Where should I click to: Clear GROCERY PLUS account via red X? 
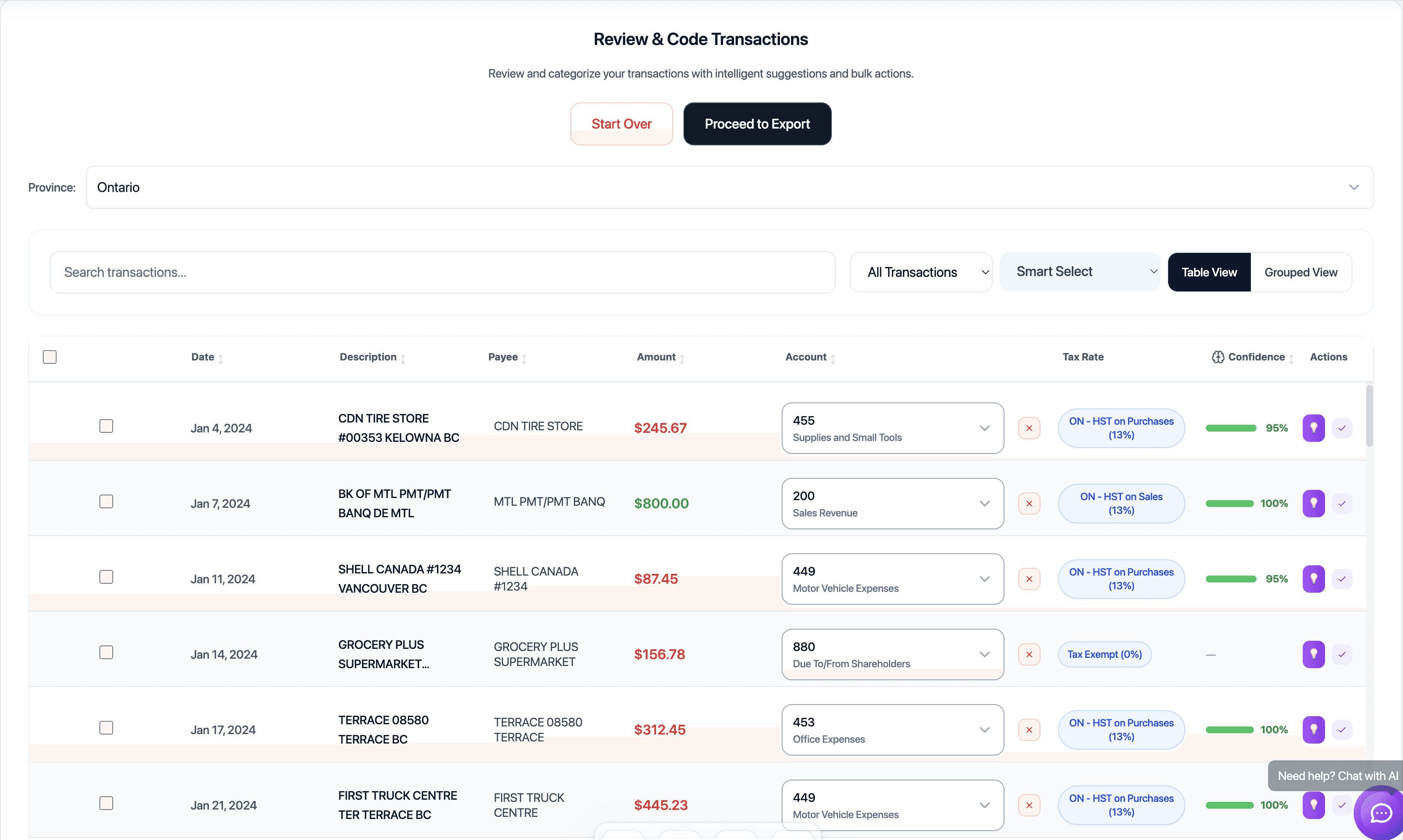tap(1028, 654)
